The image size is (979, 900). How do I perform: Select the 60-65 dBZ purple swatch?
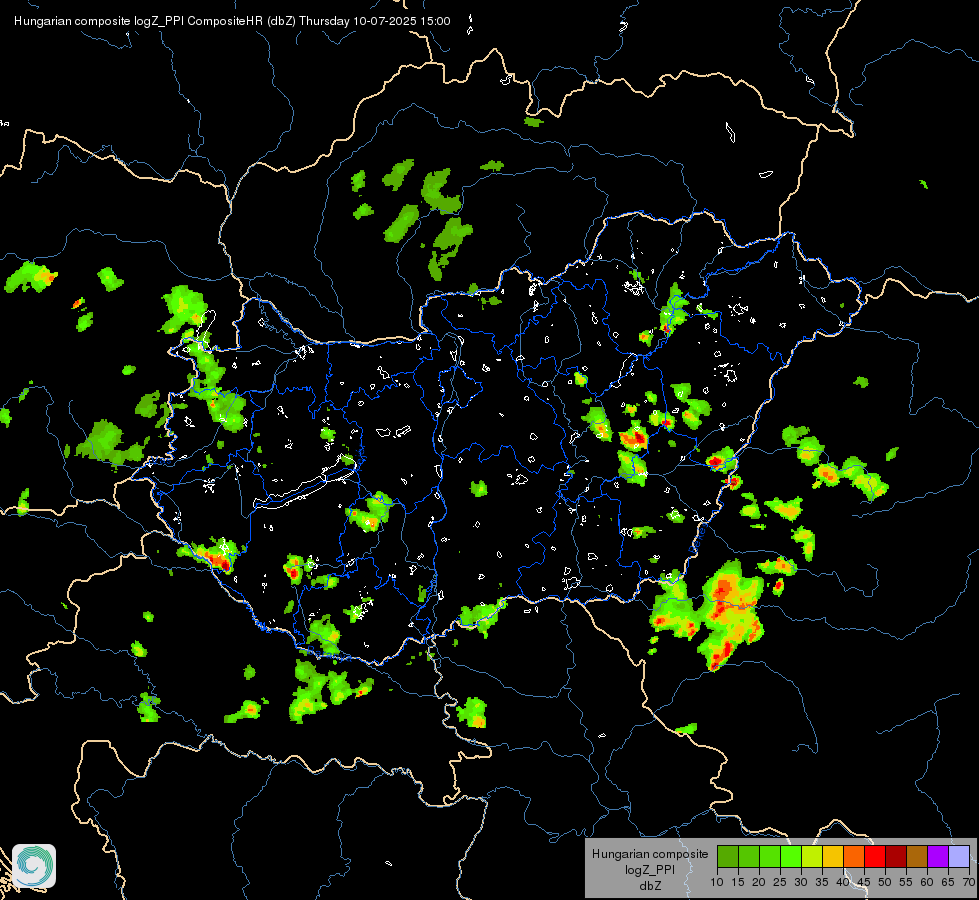click(x=938, y=856)
